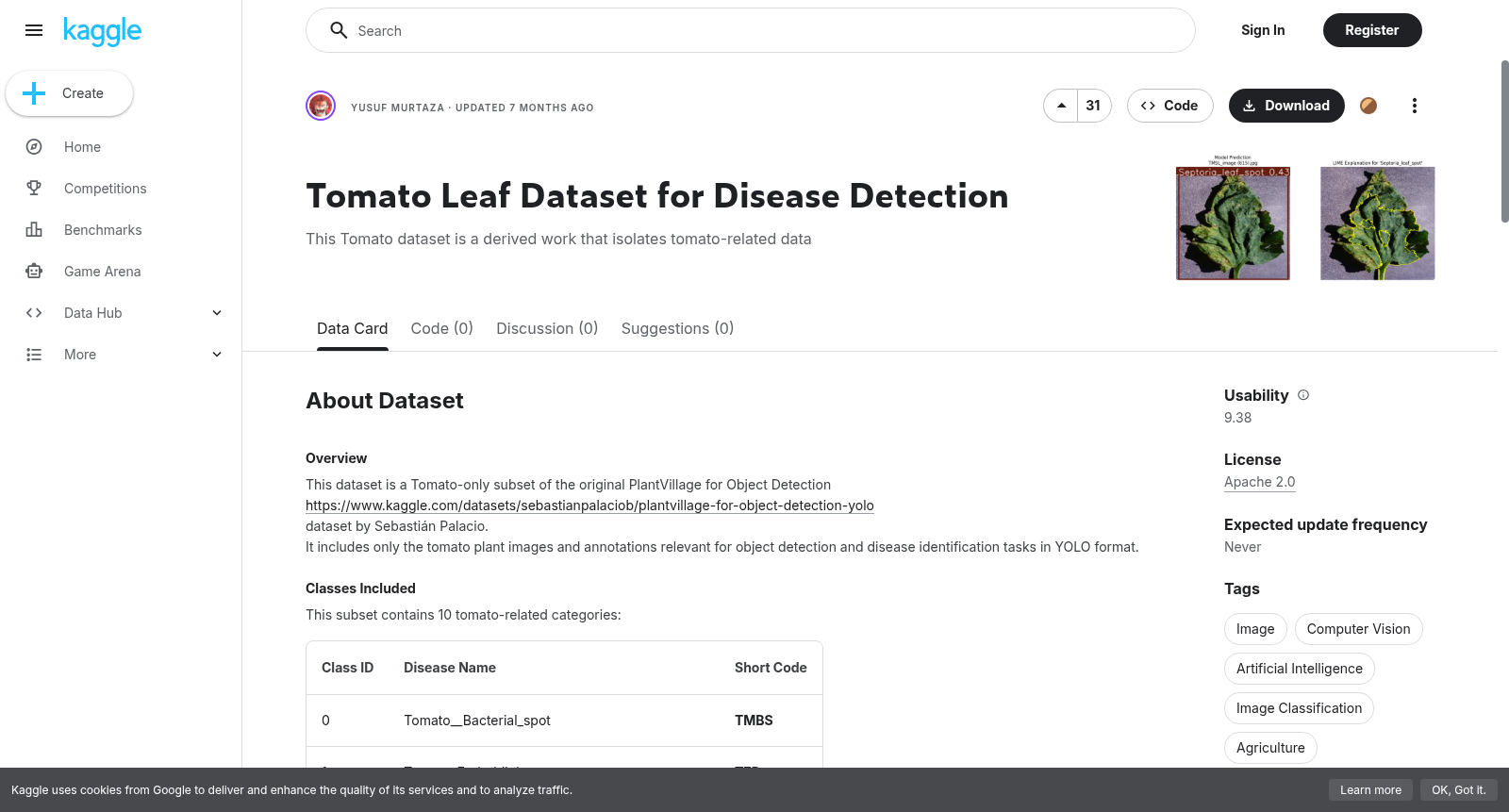Click the Short Code column header
The height and width of the screenshot is (812, 1509).
tap(771, 668)
